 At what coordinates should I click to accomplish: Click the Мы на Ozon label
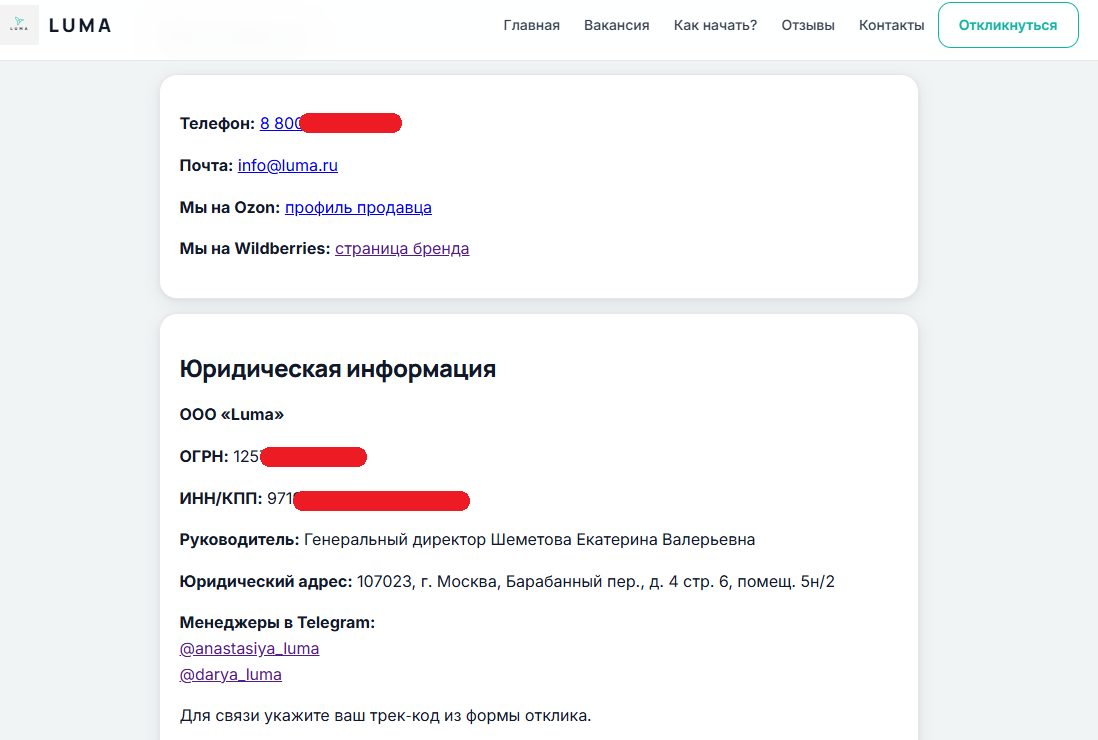click(230, 207)
